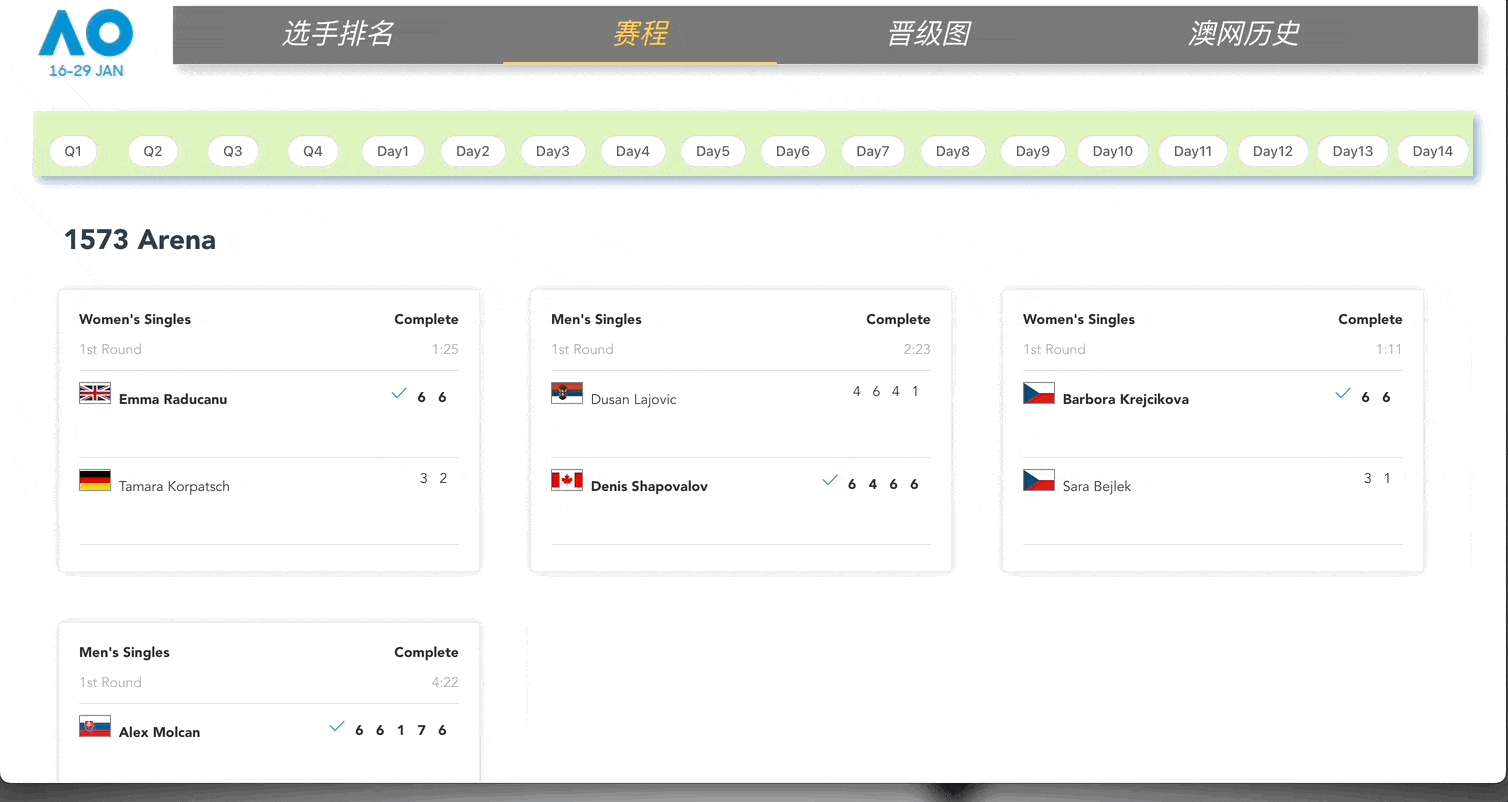Image resolution: width=1508 pixels, height=802 pixels.
Task: View matches for Day4
Action: (x=633, y=151)
